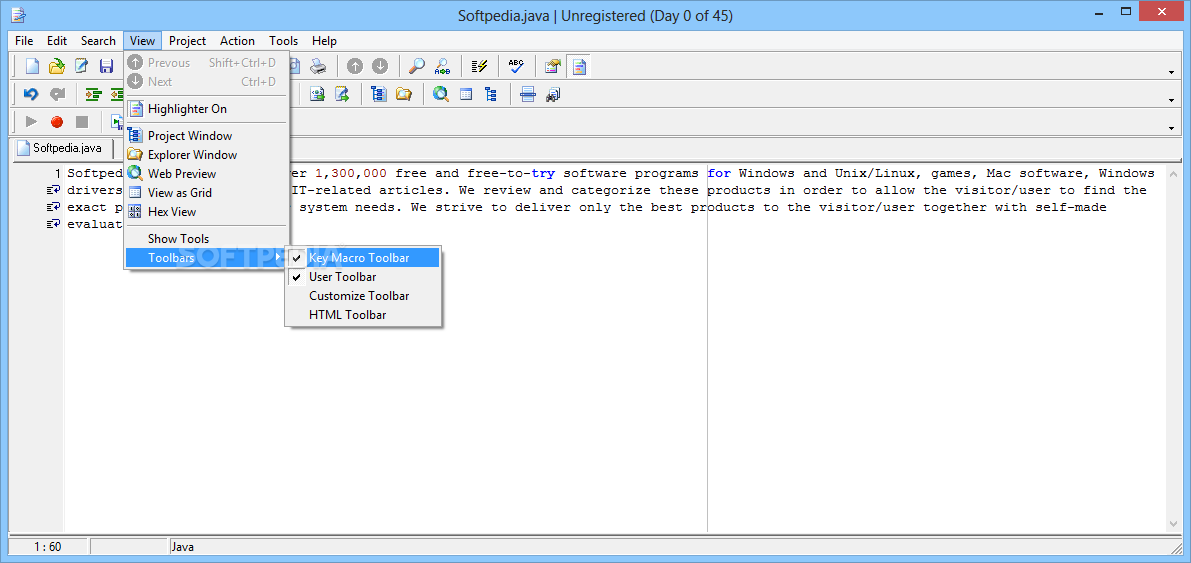Image resolution: width=1191 pixels, height=563 pixels.
Task: Launch Web Preview from toolbar globe icon
Action: coord(441,94)
